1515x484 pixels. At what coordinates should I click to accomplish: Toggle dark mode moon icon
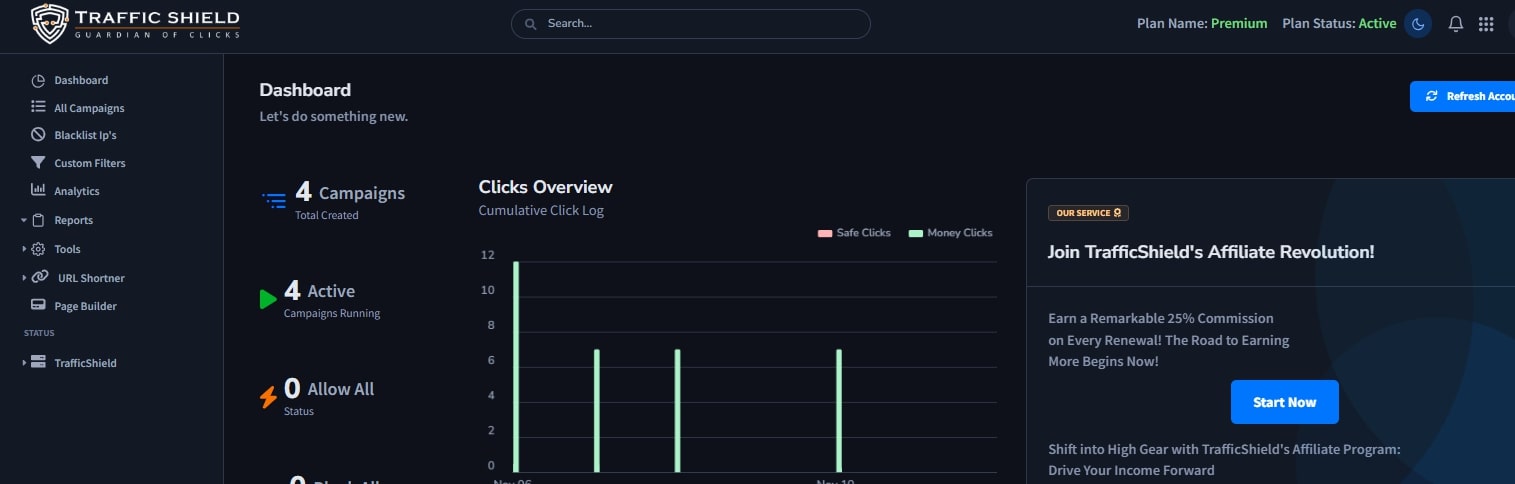1417,24
